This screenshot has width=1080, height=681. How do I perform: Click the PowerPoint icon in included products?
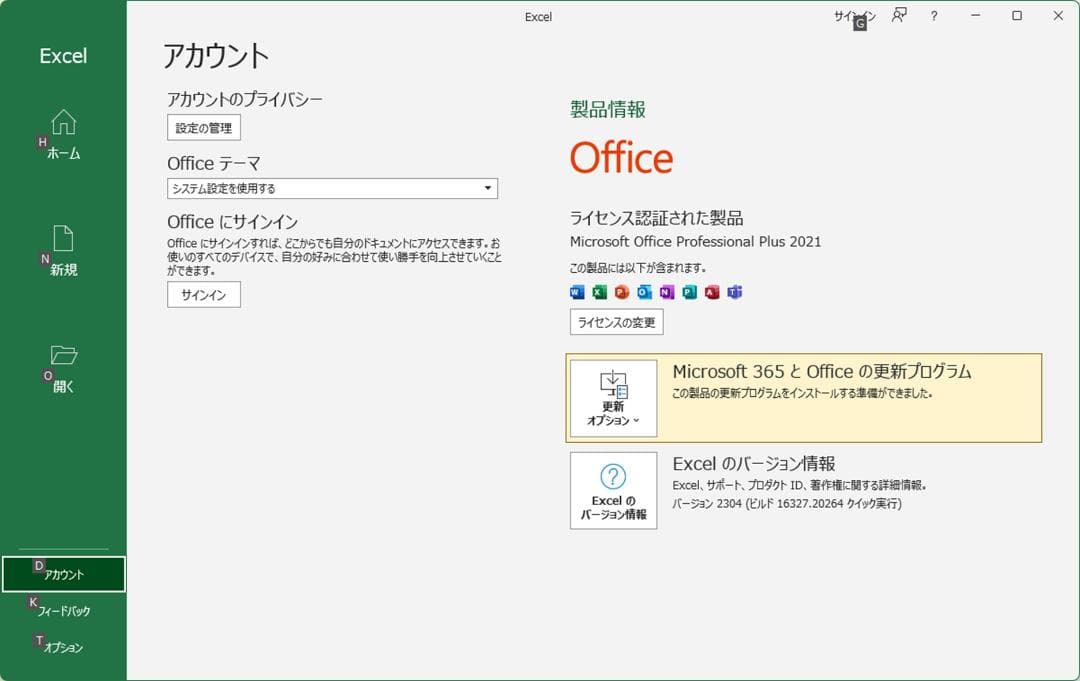pyautogui.click(x=622, y=292)
